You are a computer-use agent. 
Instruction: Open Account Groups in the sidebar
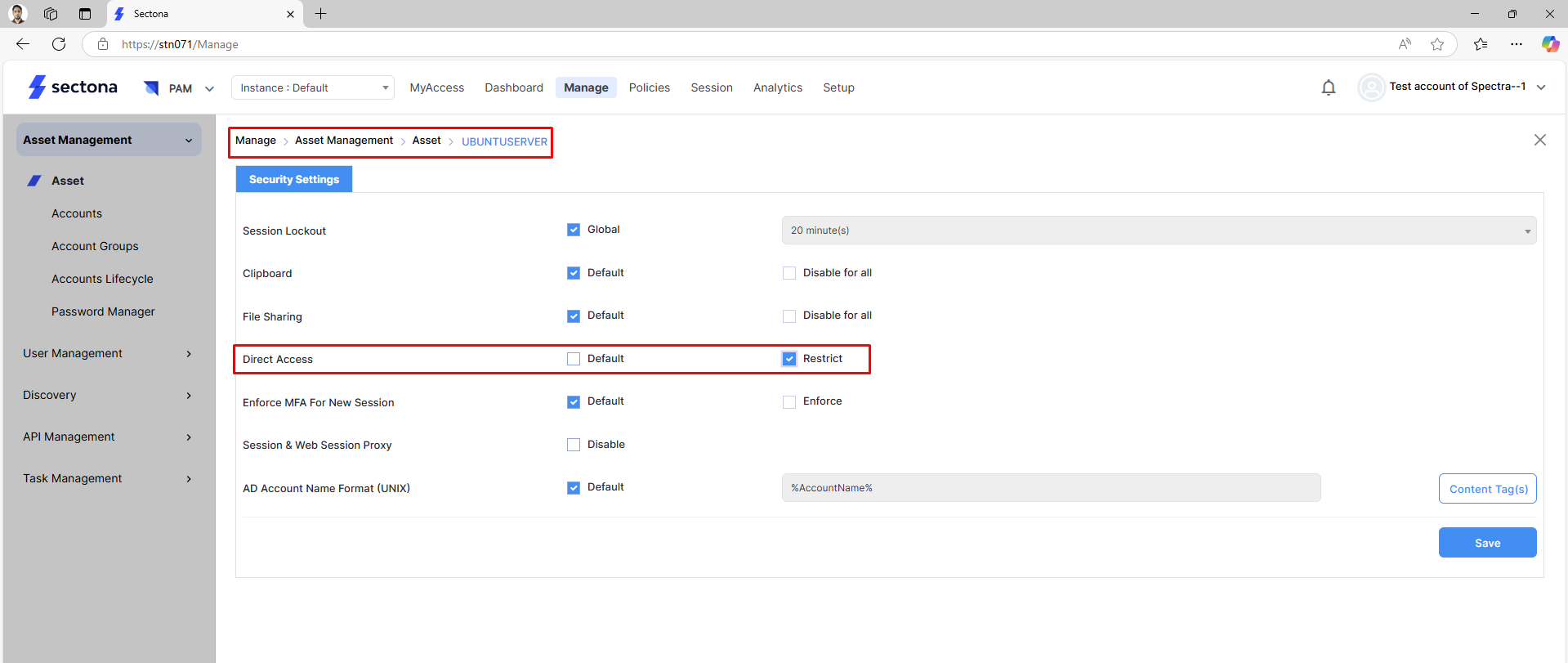[x=95, y=246]
